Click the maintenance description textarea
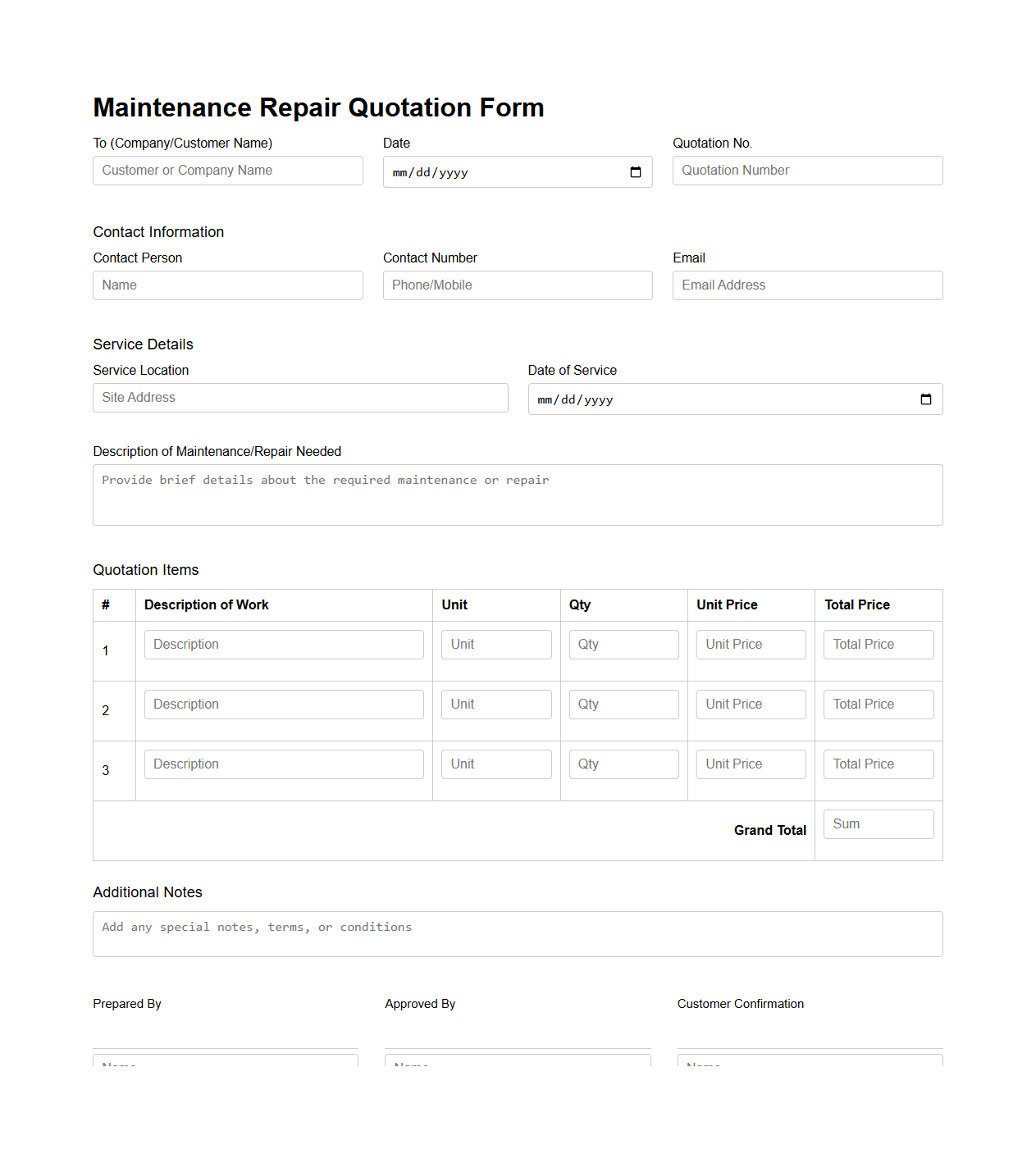The width and height of the screenshot is (1036, 1172). tap(517, 494)
